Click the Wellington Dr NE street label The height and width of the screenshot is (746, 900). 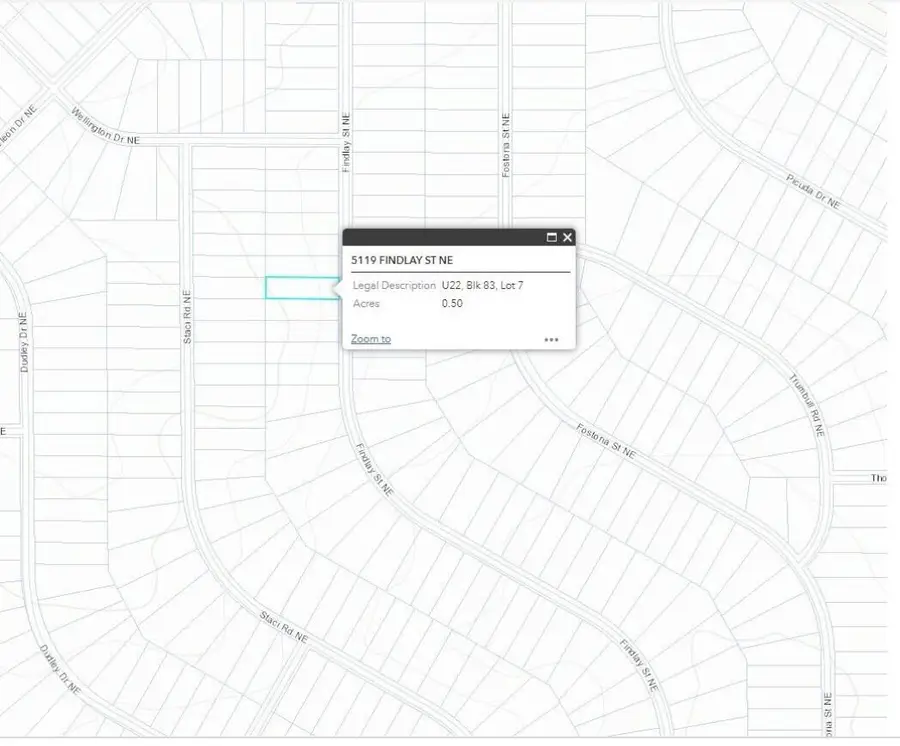tap(109, 128)
